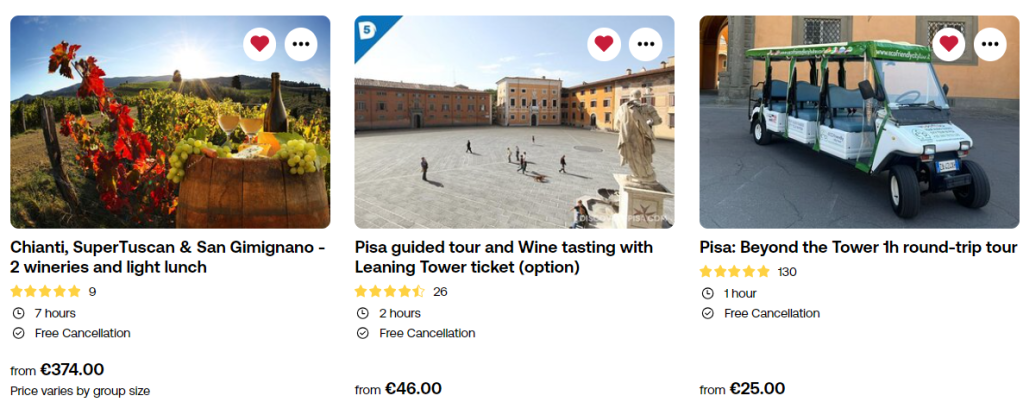Open Chianti, SuperTuscan & San Gimignano tour title
The width and height of the screenshot is (1023, 402).
tap(168, 257)
